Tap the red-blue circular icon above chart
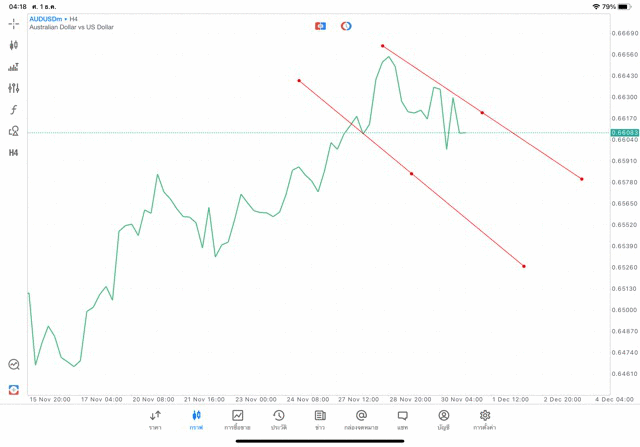Viewport: 640px width, 447px height. coord(346,26)
